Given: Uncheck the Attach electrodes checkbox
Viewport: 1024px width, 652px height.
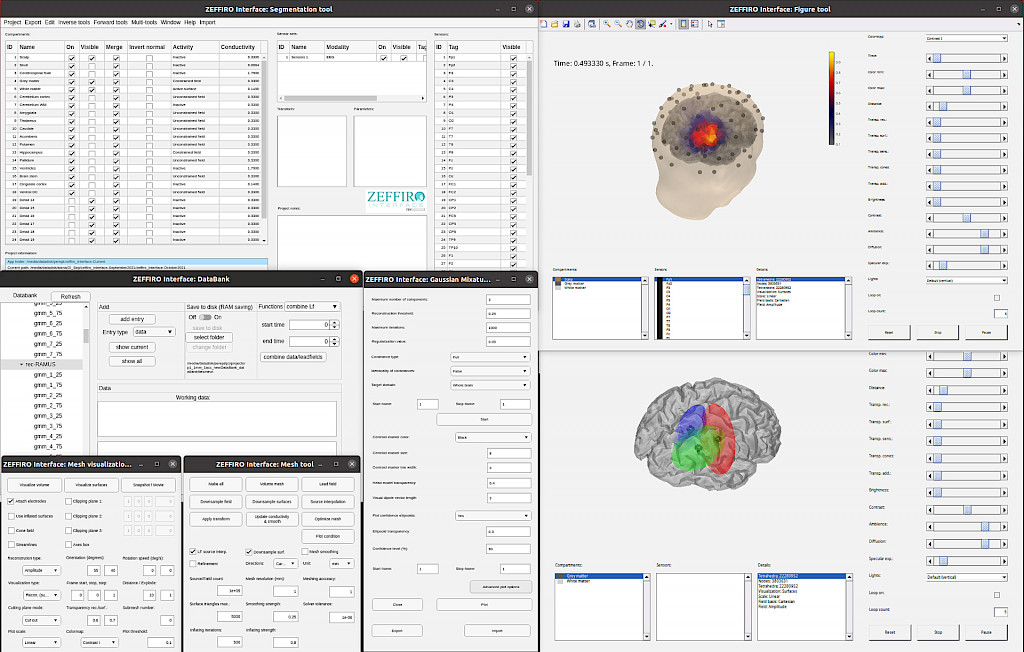Looking at the screenshot, I should click(x=10, y=500).
